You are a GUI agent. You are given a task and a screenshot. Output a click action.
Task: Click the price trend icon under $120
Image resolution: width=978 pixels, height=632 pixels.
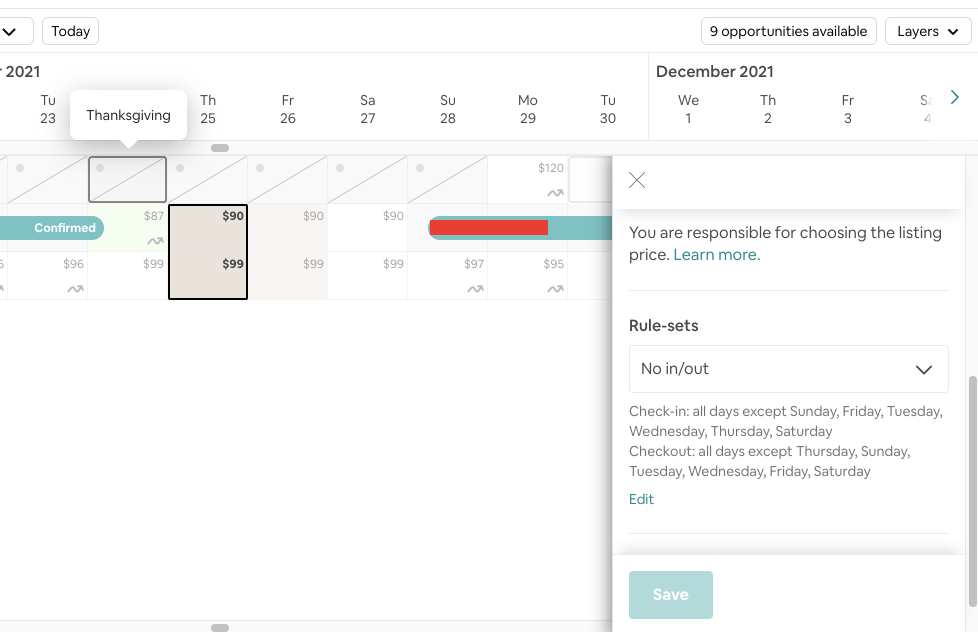(555, 193)
